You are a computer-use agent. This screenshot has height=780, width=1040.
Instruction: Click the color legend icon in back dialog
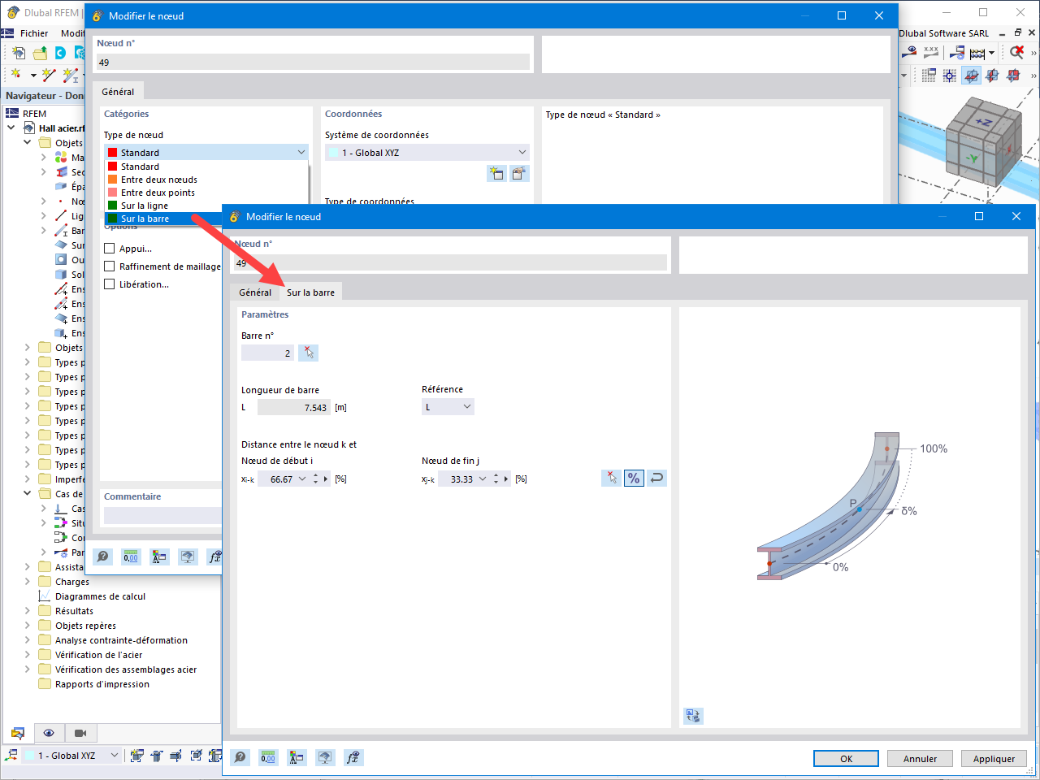159,556
